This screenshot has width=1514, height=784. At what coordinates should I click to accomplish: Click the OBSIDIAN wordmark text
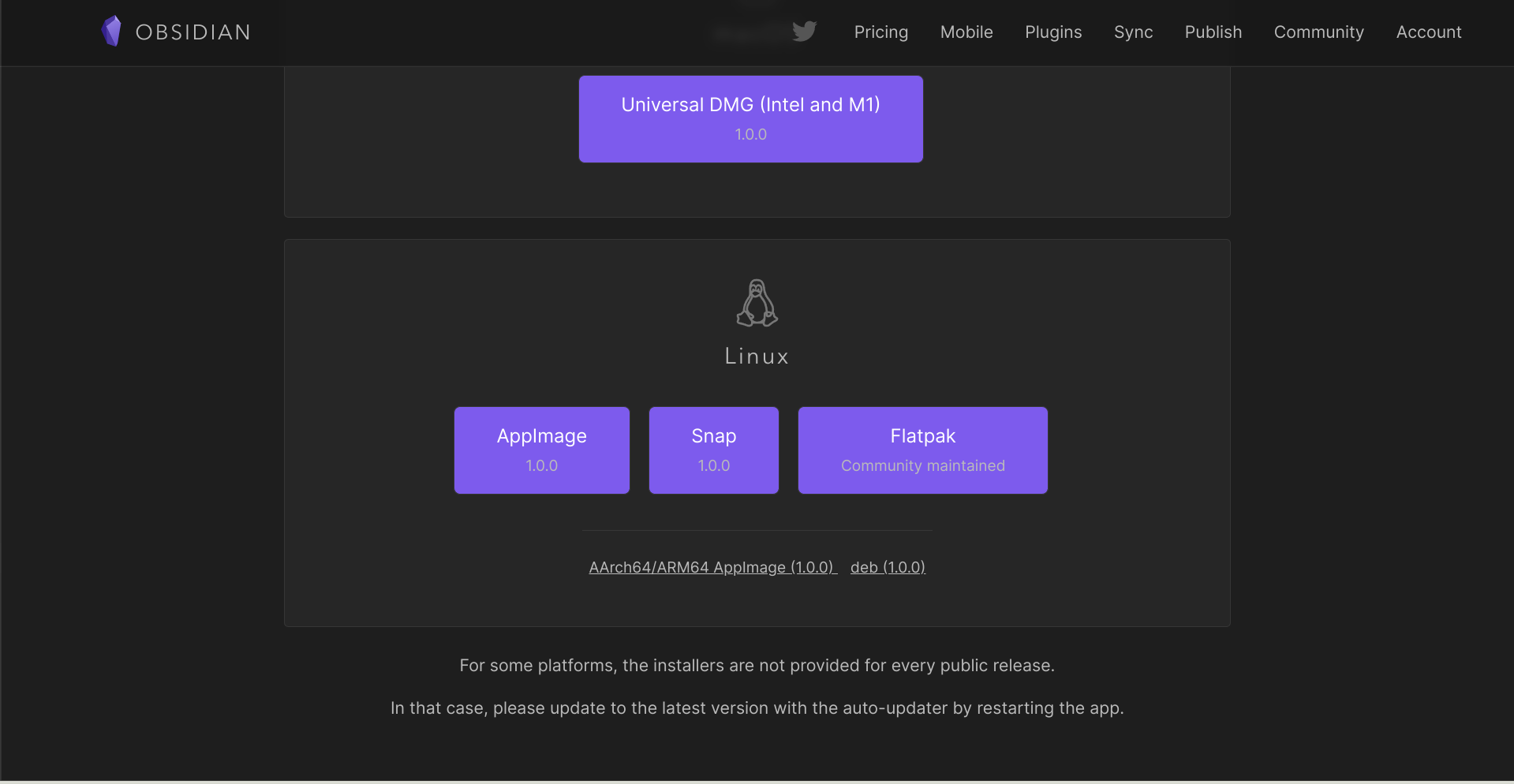(x=193, y=32)
